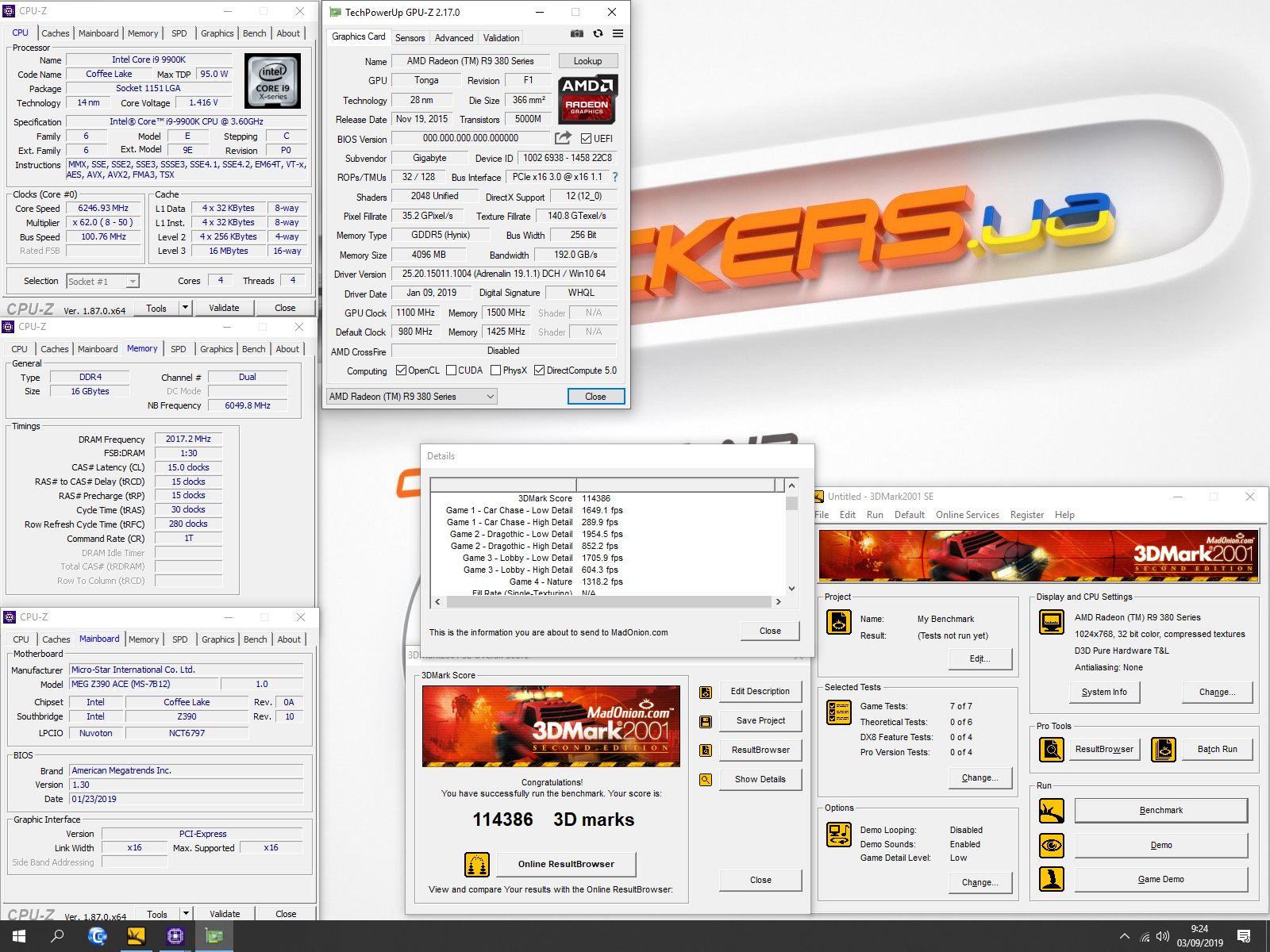The image size is (1270, 952).
Task: Open the Bench tab in top CPU-Z window
Action: 255,33
